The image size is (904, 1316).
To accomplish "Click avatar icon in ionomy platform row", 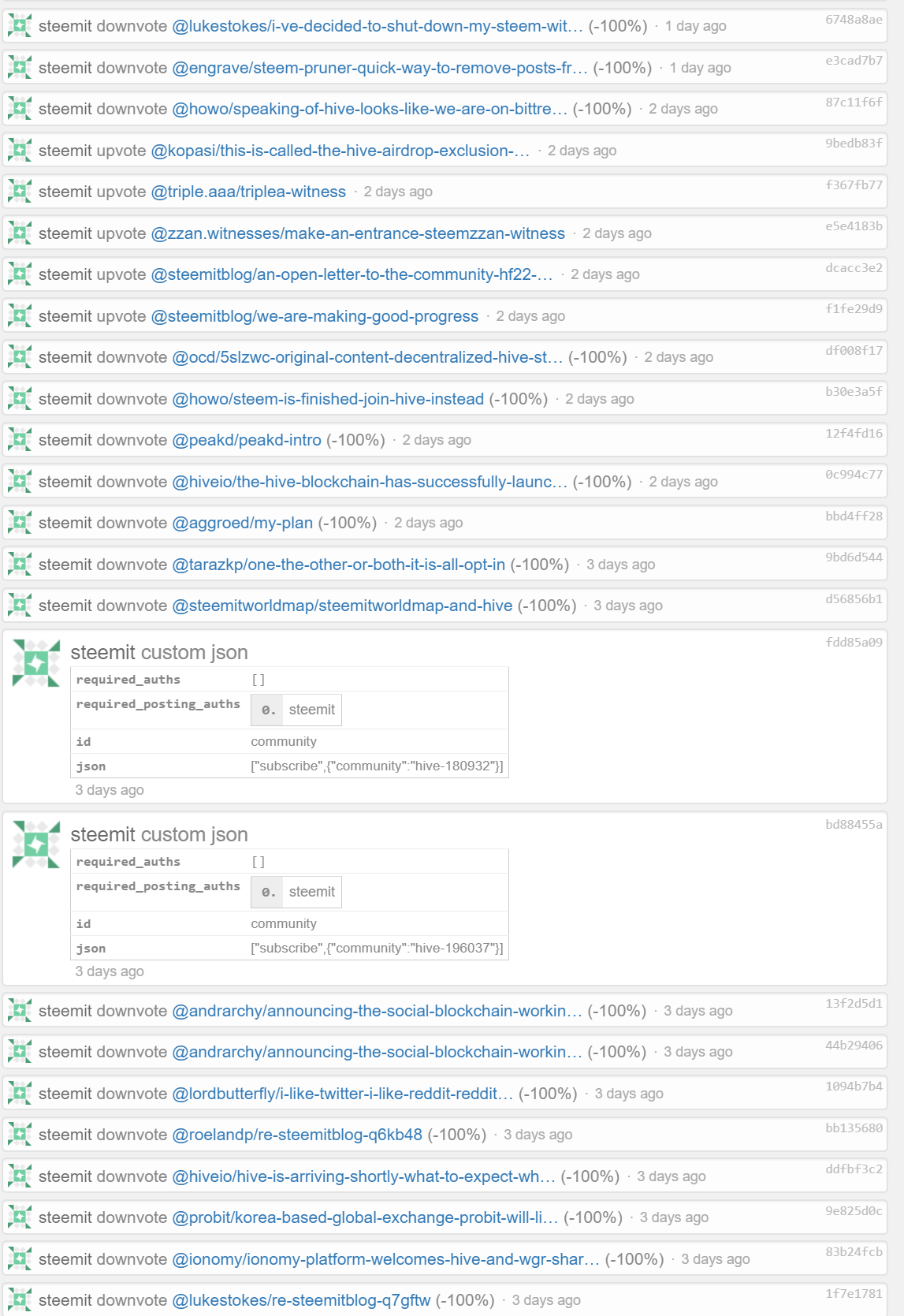I will click(20, 1259).
